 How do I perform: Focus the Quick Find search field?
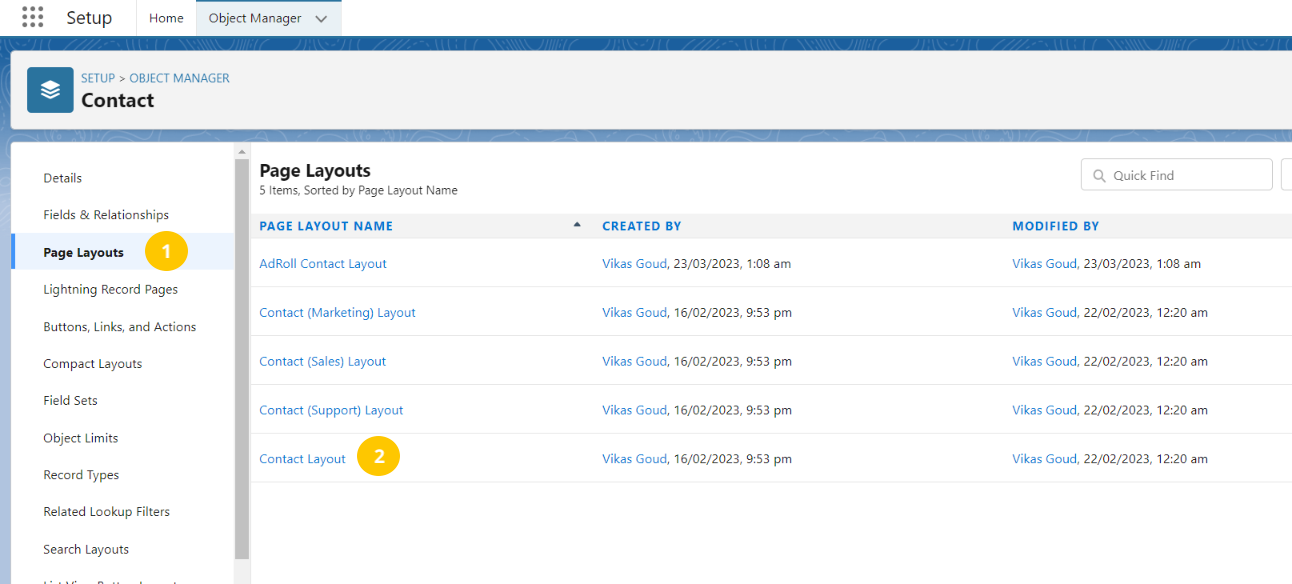(x=1176, y=175)
